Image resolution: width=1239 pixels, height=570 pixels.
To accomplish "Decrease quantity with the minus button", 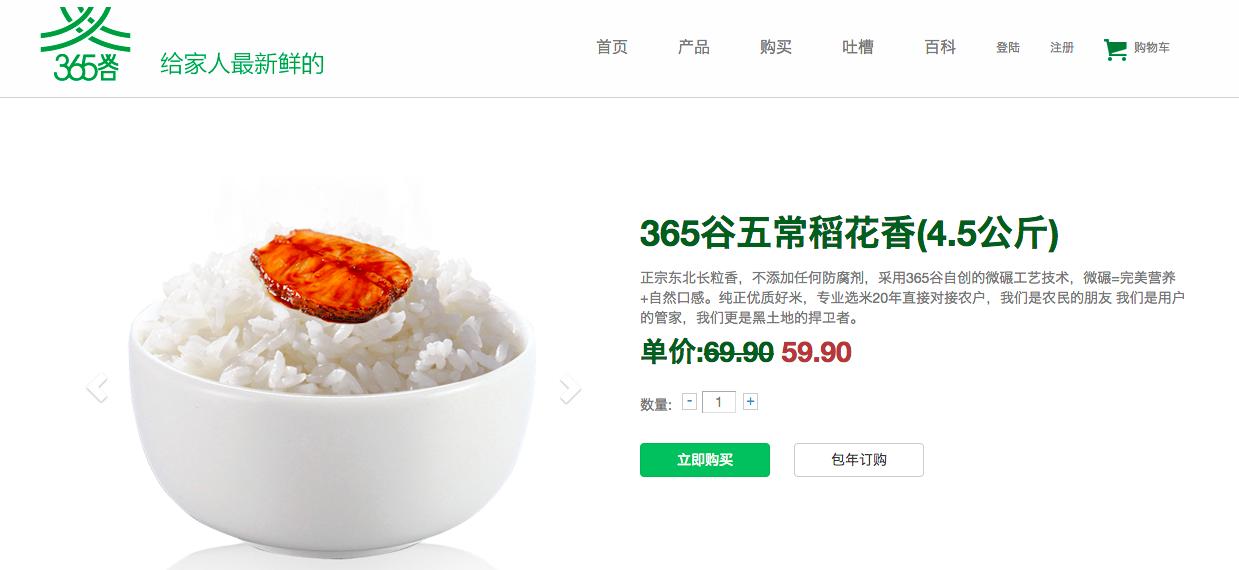I will point(689,402).
